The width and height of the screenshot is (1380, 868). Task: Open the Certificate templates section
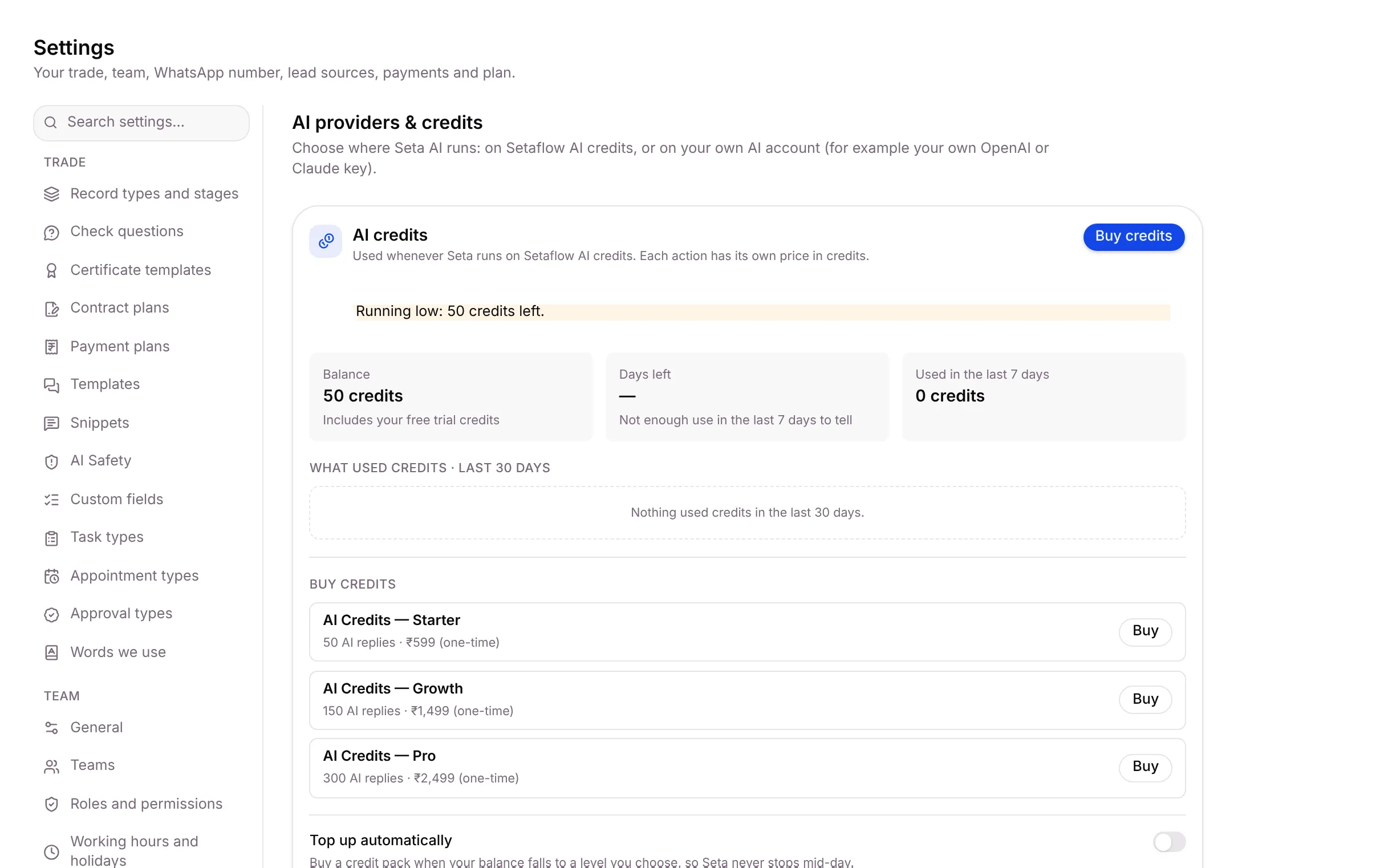click(x=141, y=270)
